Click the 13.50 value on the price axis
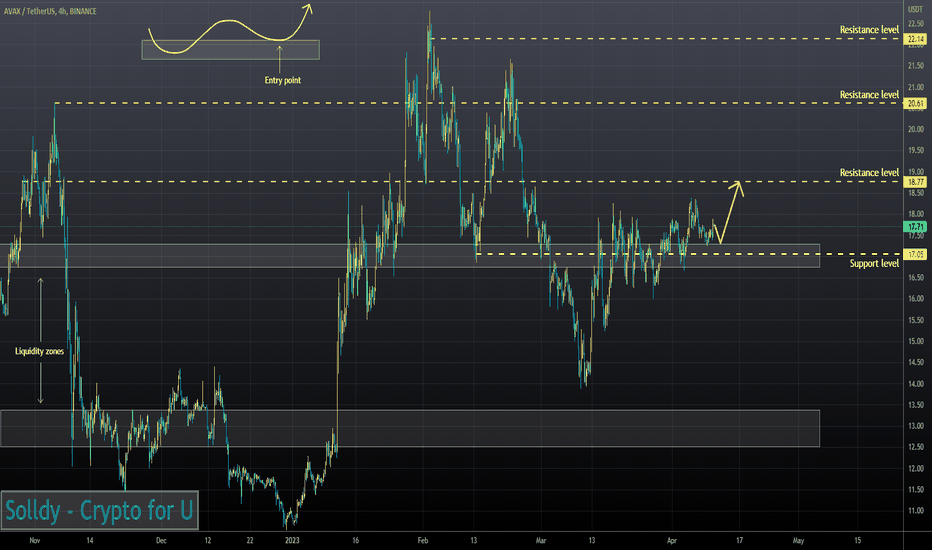Screen dimensions: 932x550 (915, 405)
